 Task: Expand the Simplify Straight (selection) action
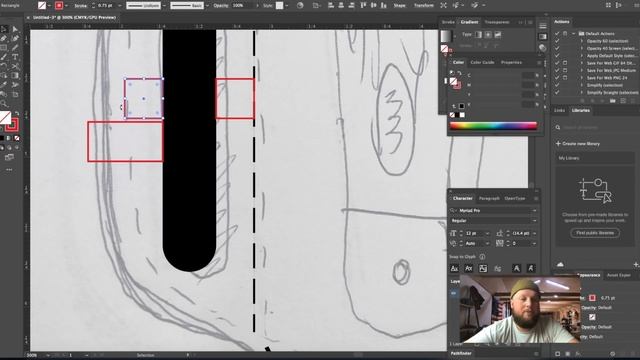(582, 92)
